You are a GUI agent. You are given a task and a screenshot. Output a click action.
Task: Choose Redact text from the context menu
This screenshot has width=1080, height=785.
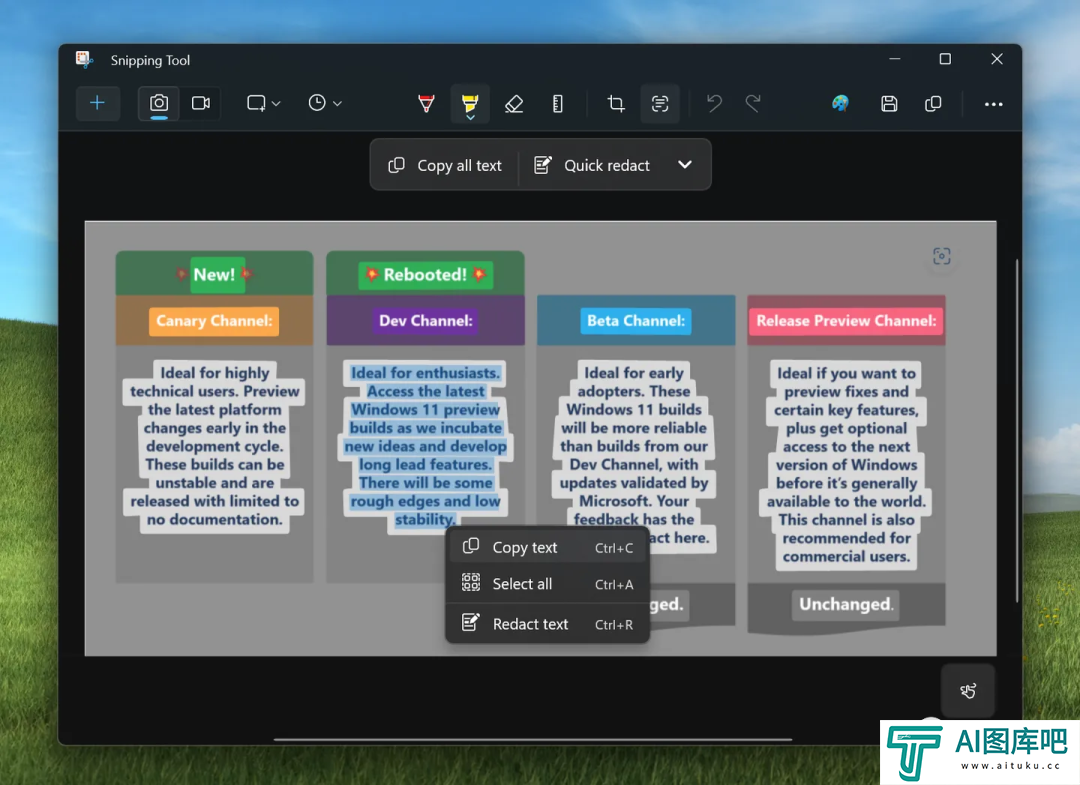pos(548,624)
